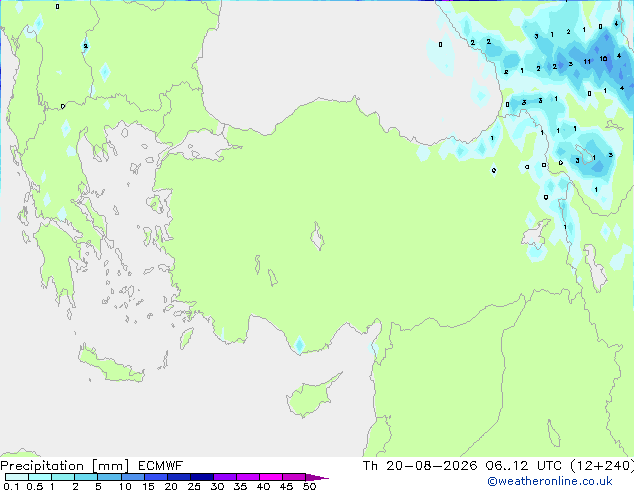The height and width of the screenshot is (490, 634).
Task: Click the legend label '0.1'
Action: 11,486
